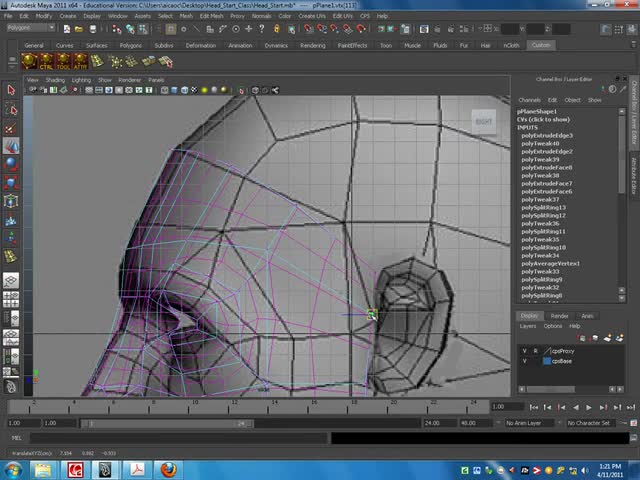Click the view cube RIGHT label
640x480 pixels.
tap(484, 122)
